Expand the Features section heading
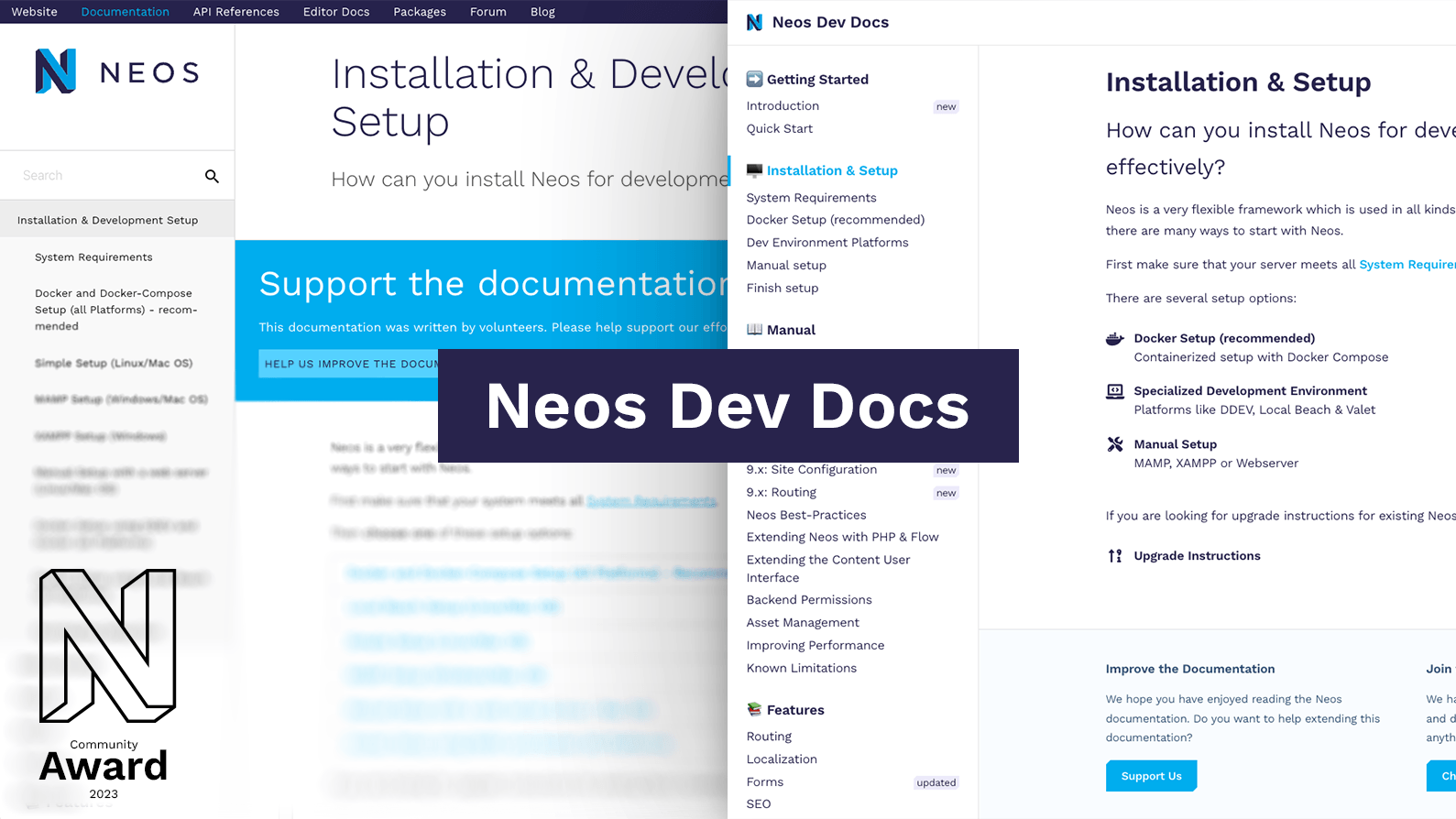 coord(794,710)
